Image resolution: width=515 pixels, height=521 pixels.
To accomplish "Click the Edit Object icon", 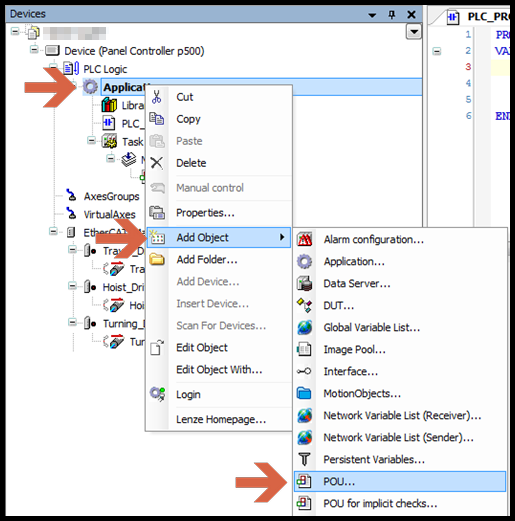I will (x=157, y=347).
